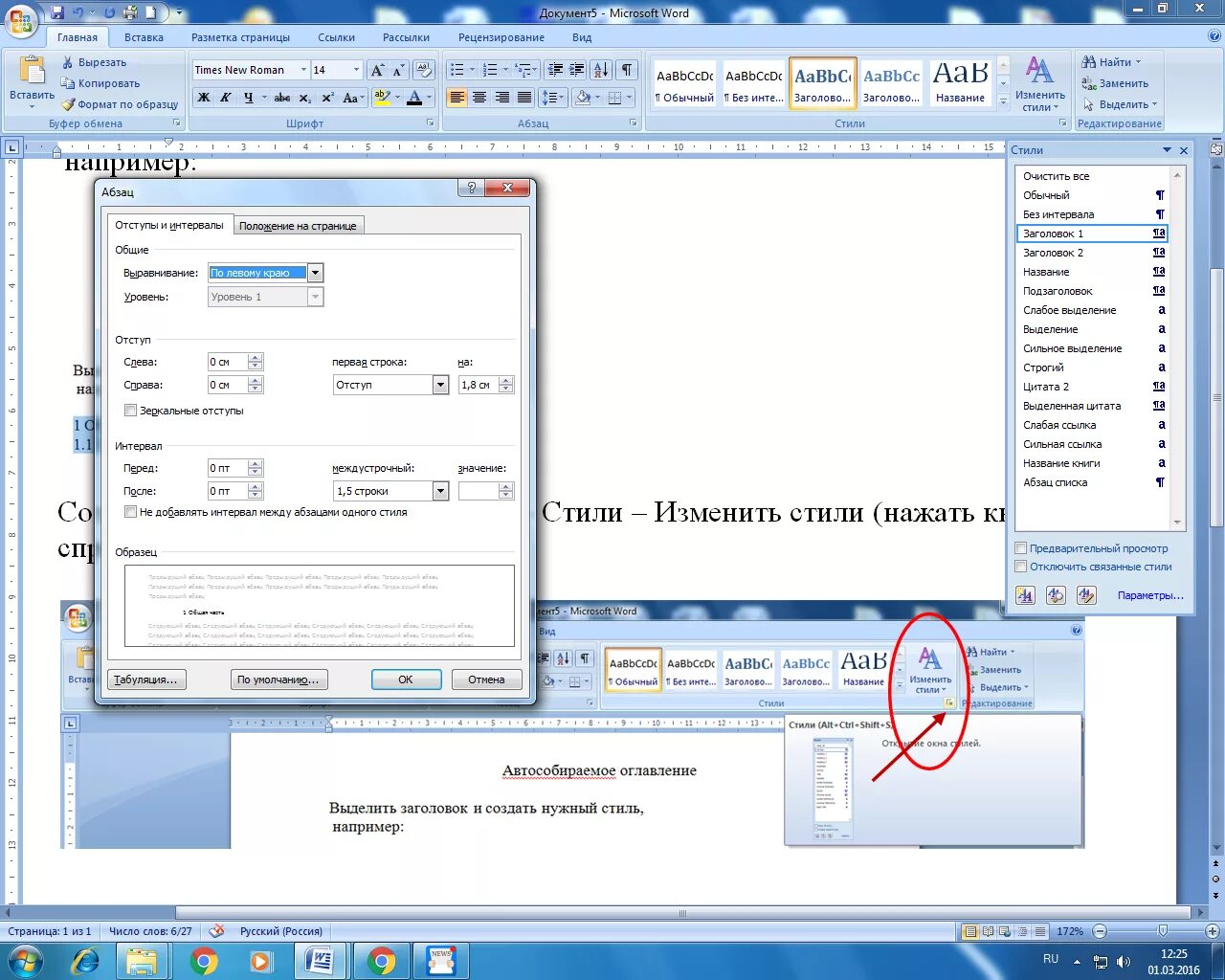Clear formatting with eraser icon
Viewport: 1225px width, 980px height.
(425, 70)
